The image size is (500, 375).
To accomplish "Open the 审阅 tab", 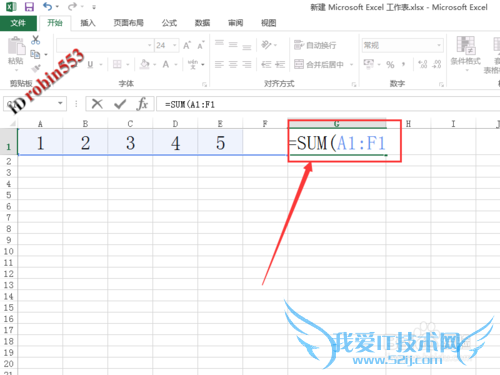I will pyautogui.click(x=235, y=23).
